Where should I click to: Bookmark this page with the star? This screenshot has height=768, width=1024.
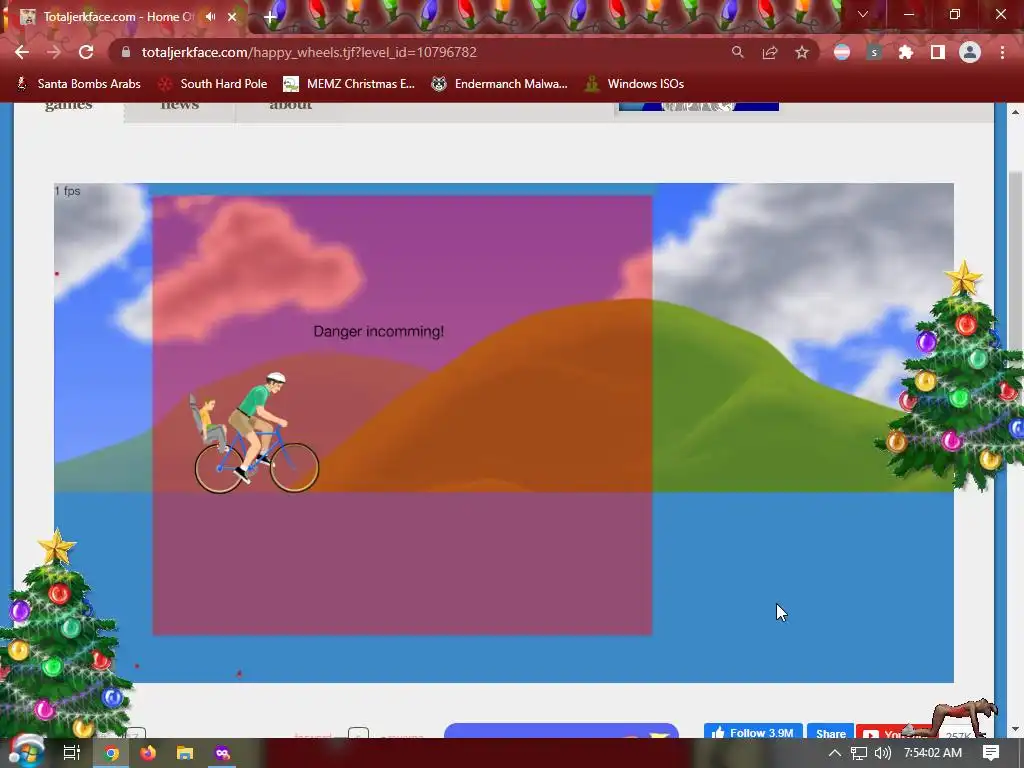point(802,52)
